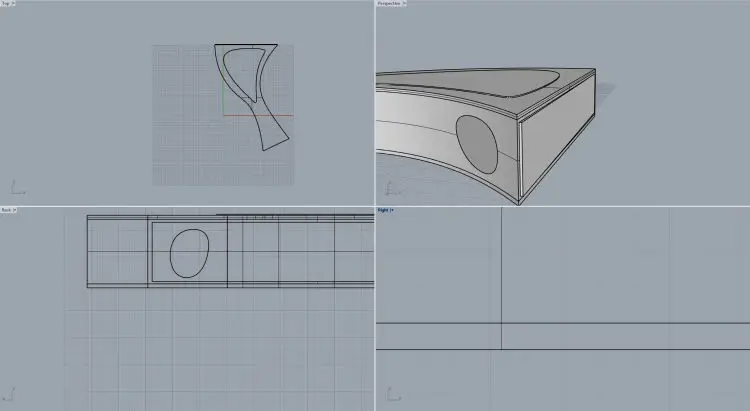This screenshot has width=750, height=411.
Task: Click the axis icon in Top viewport corner
Action: pyautogui.click(x=17, y=188)
